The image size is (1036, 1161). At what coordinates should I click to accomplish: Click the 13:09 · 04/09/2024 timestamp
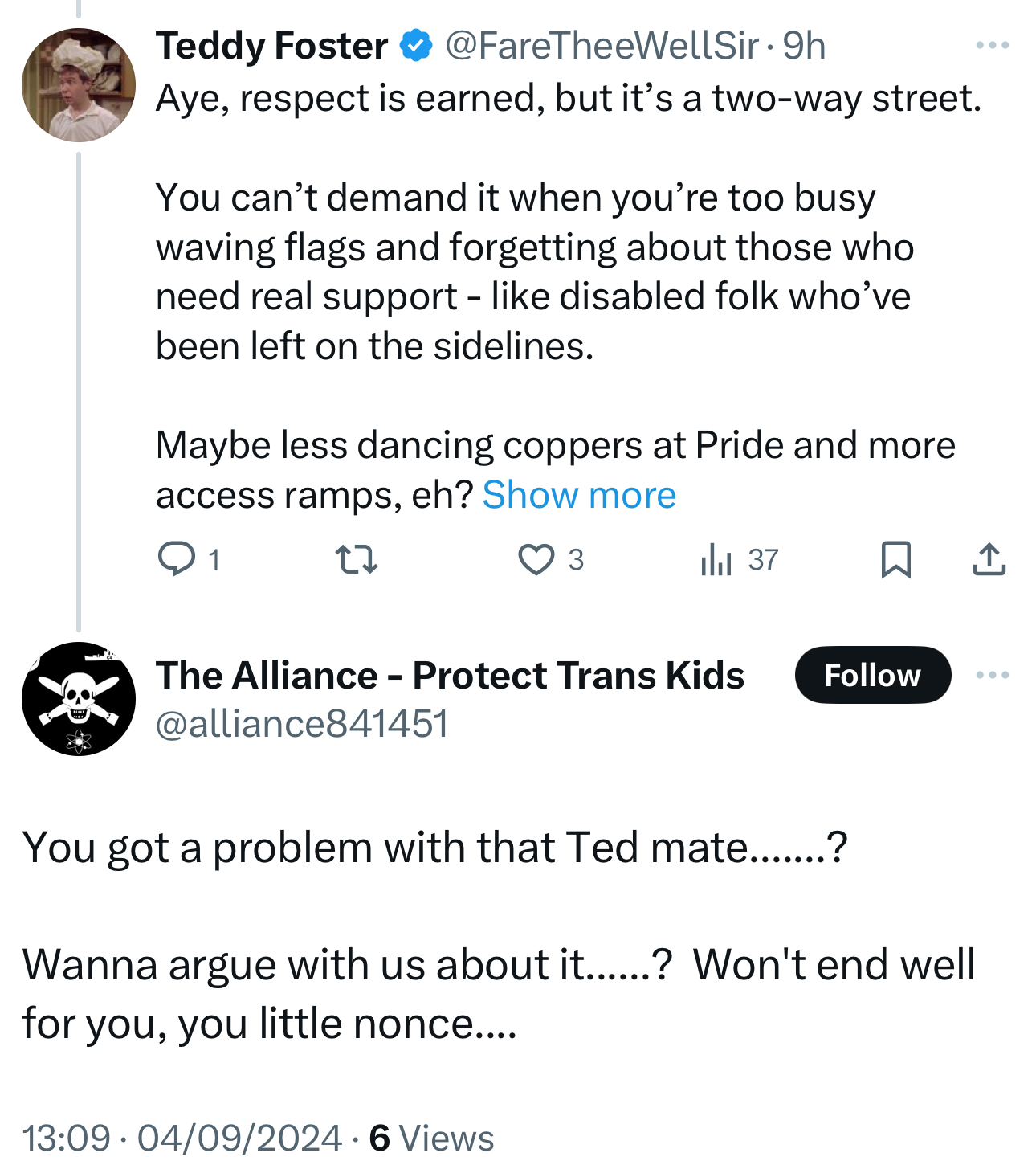[x=182, y=1138]
